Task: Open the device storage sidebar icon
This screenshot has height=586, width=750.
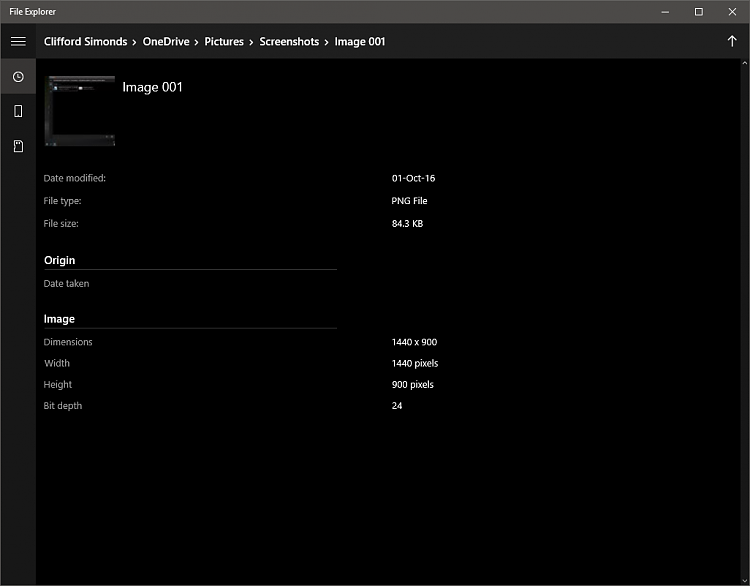Action: [18, 111]
